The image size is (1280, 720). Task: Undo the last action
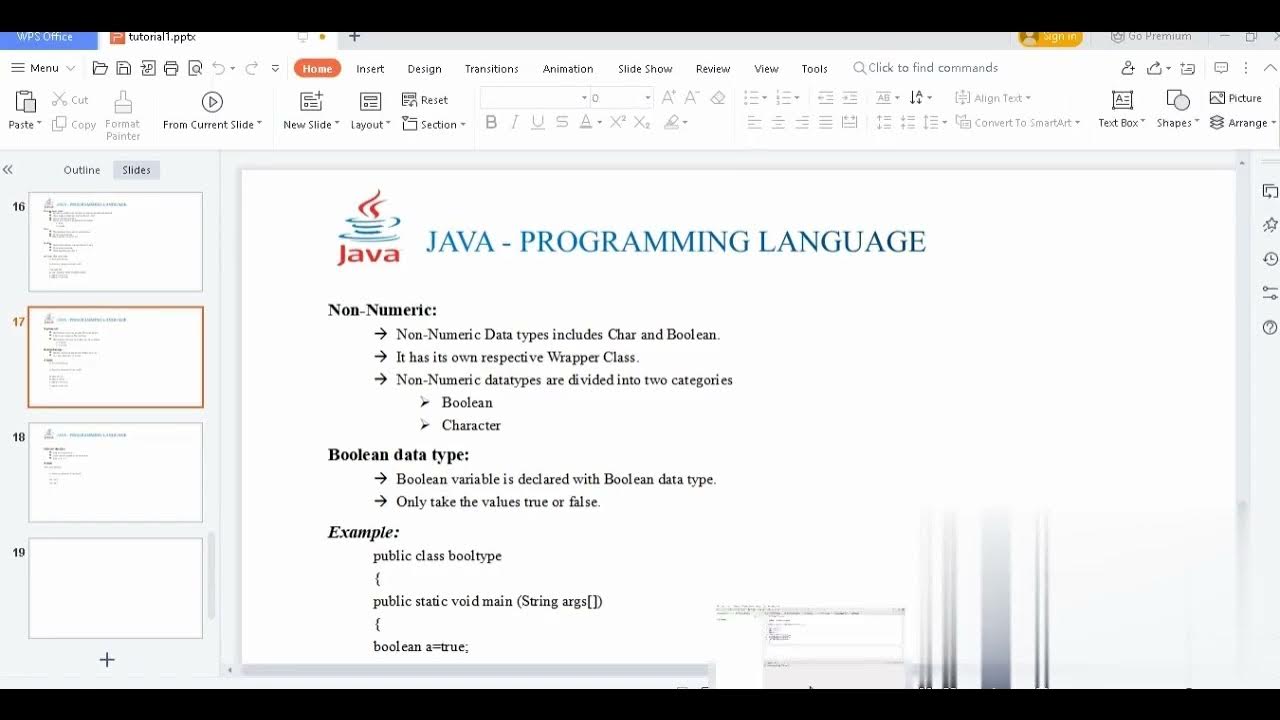click(x=218, y=68)
